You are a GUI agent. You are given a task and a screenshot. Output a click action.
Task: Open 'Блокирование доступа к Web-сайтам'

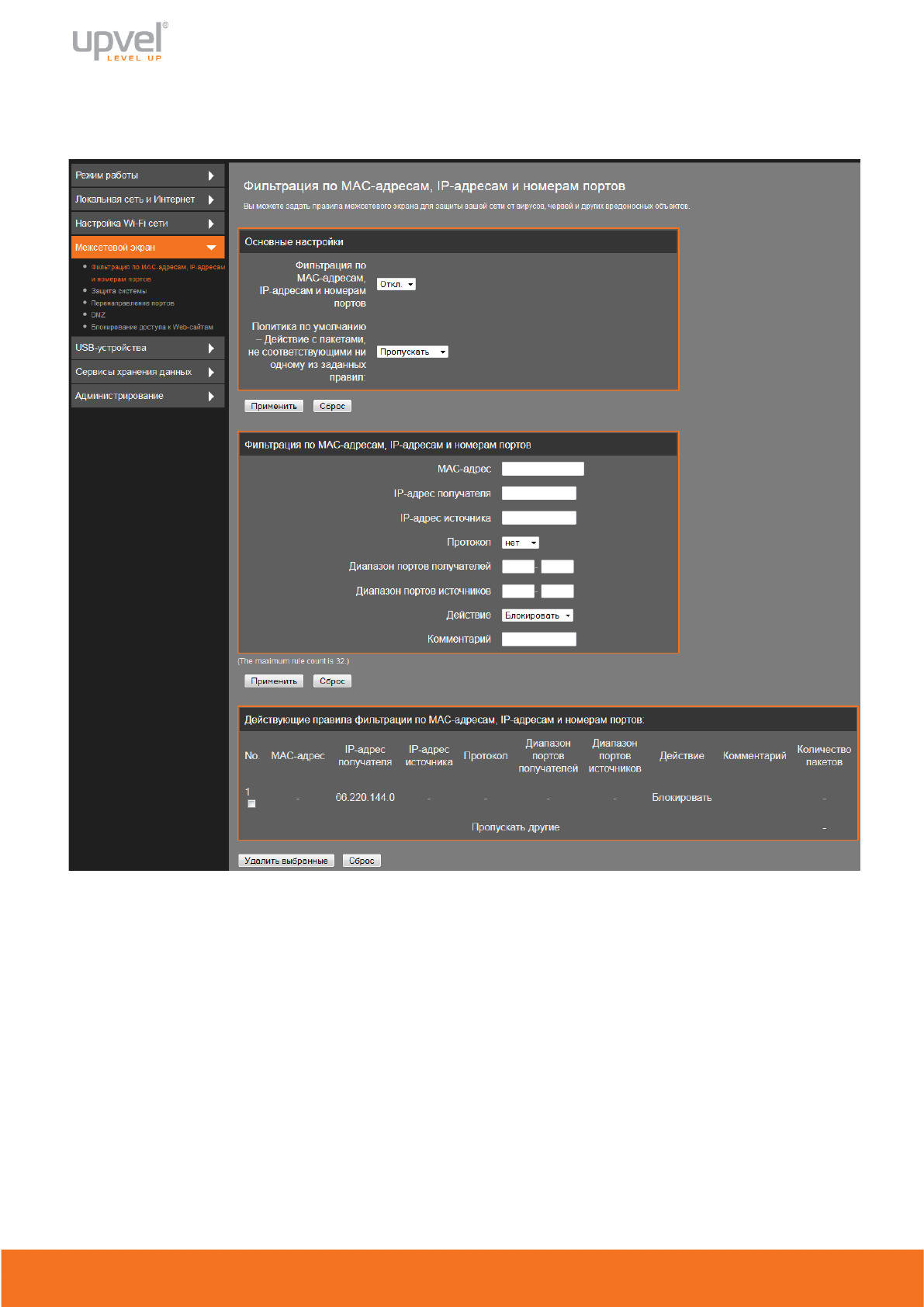[x=152, y=328]
